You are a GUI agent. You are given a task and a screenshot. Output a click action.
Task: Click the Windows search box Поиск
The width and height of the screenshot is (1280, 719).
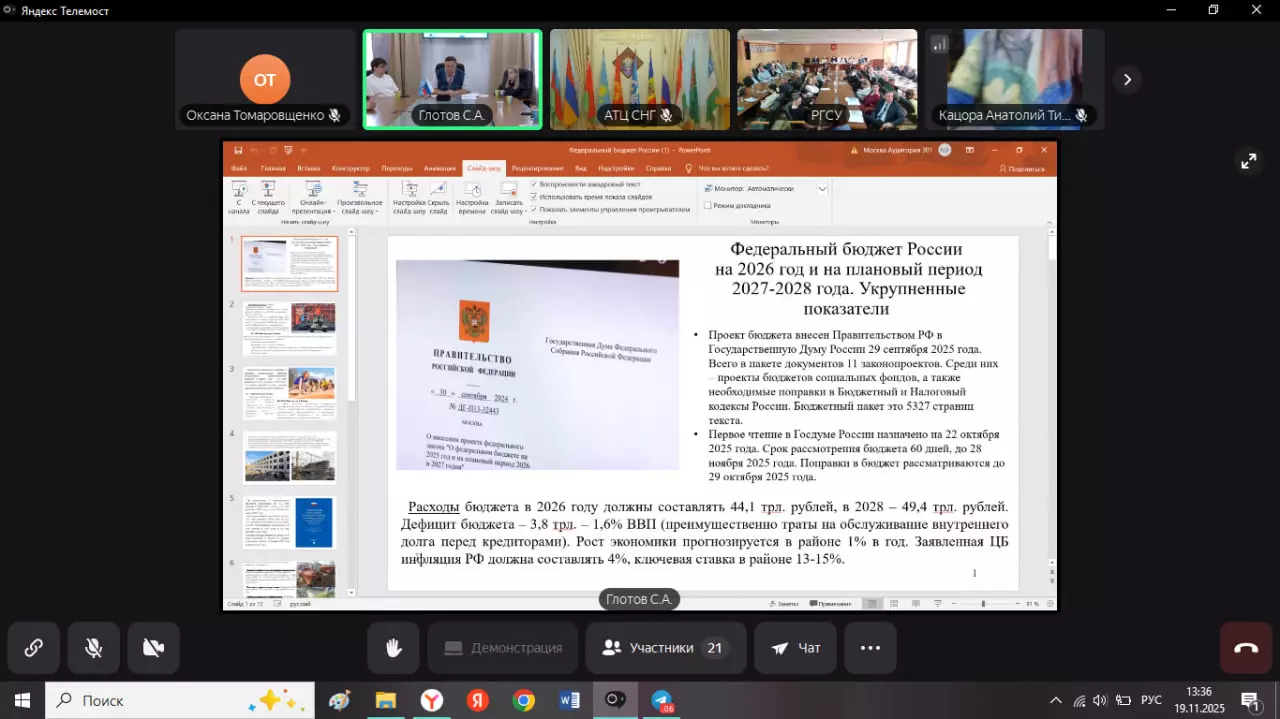coord(180,700)
